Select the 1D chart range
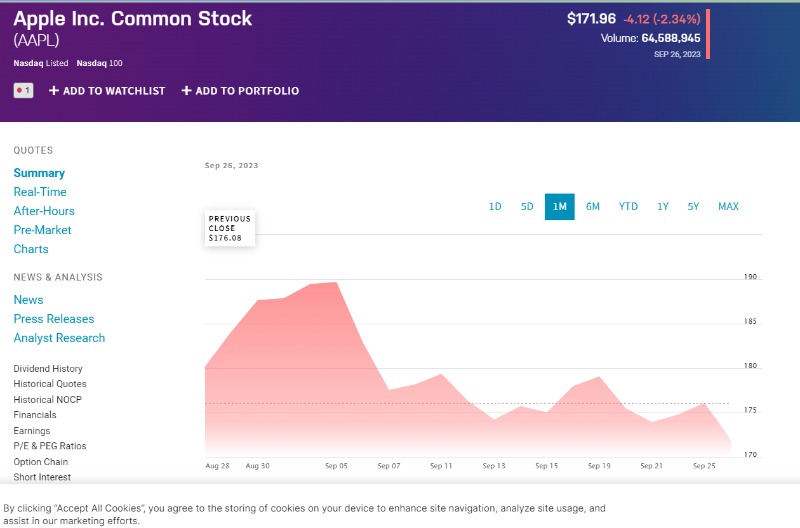The image size is (800, 528). pyautogui.click(x=495, y=207)
